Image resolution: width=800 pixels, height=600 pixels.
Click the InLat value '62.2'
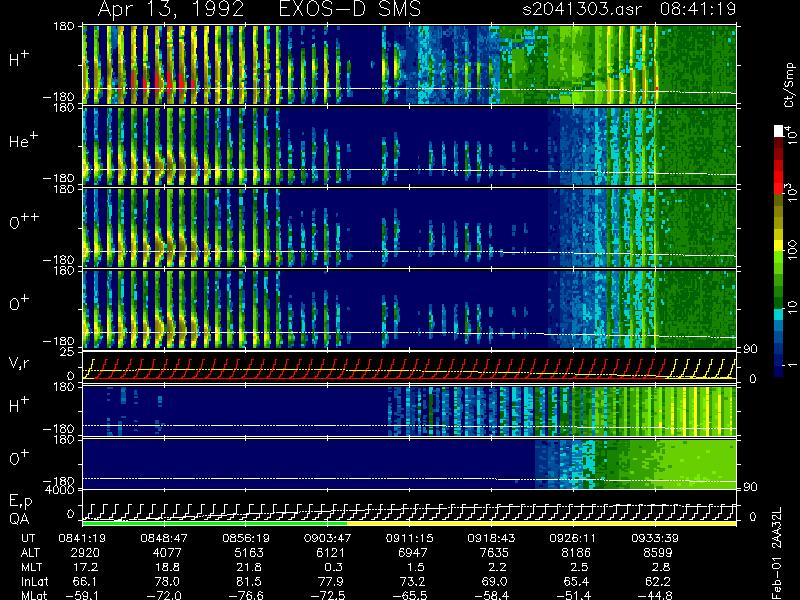[658, 581]
